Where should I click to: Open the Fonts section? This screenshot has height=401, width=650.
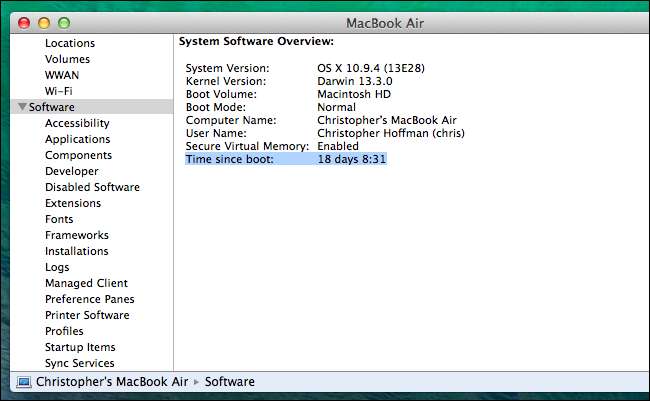pos(59,219)
